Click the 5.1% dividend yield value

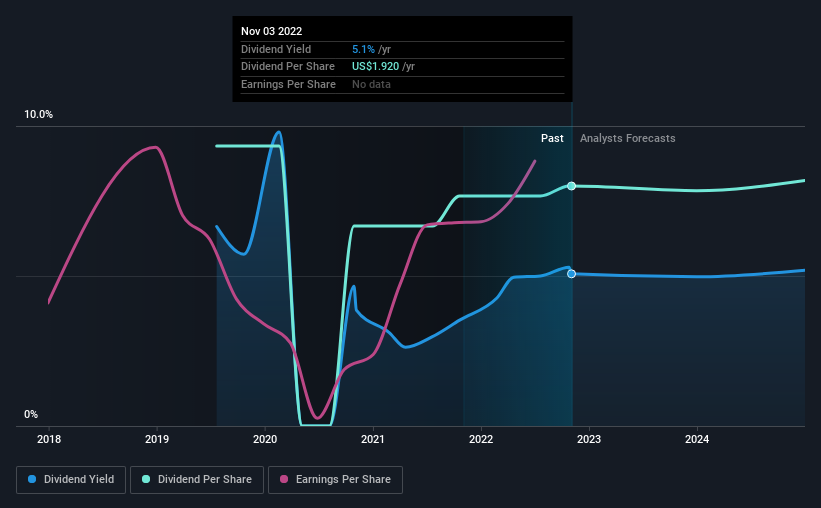click(363, 49)
